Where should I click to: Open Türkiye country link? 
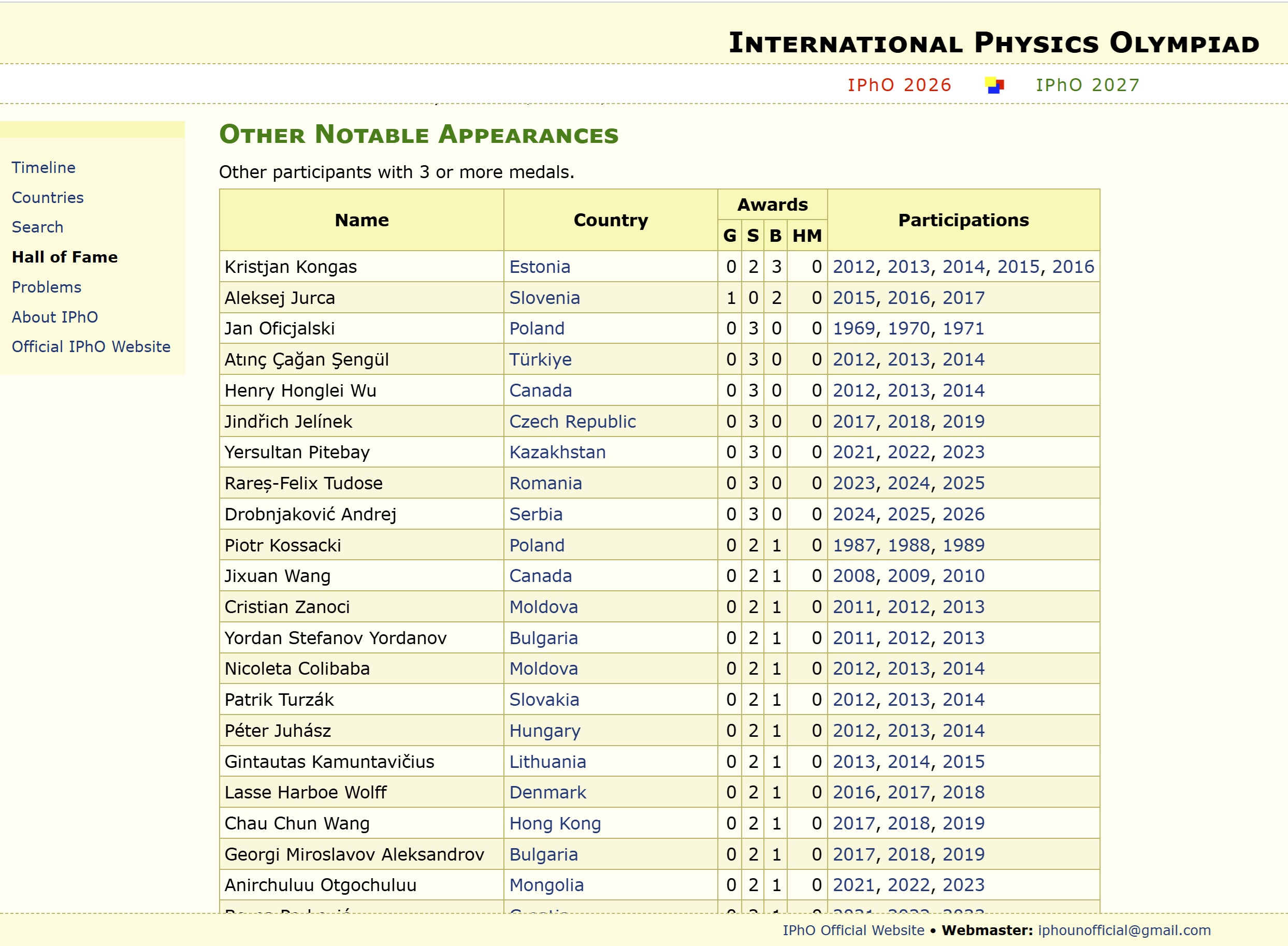tap(541, 360)
